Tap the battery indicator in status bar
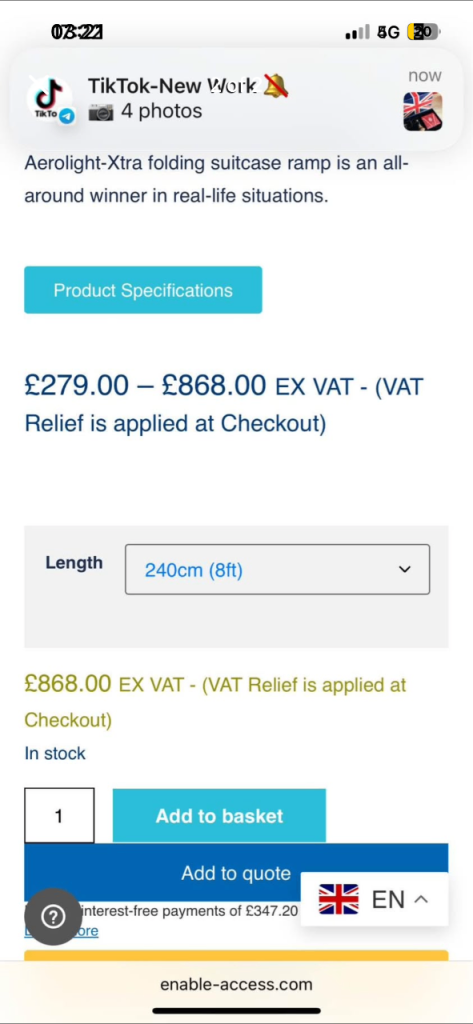 pyautogui.click(x=423, y=31)
